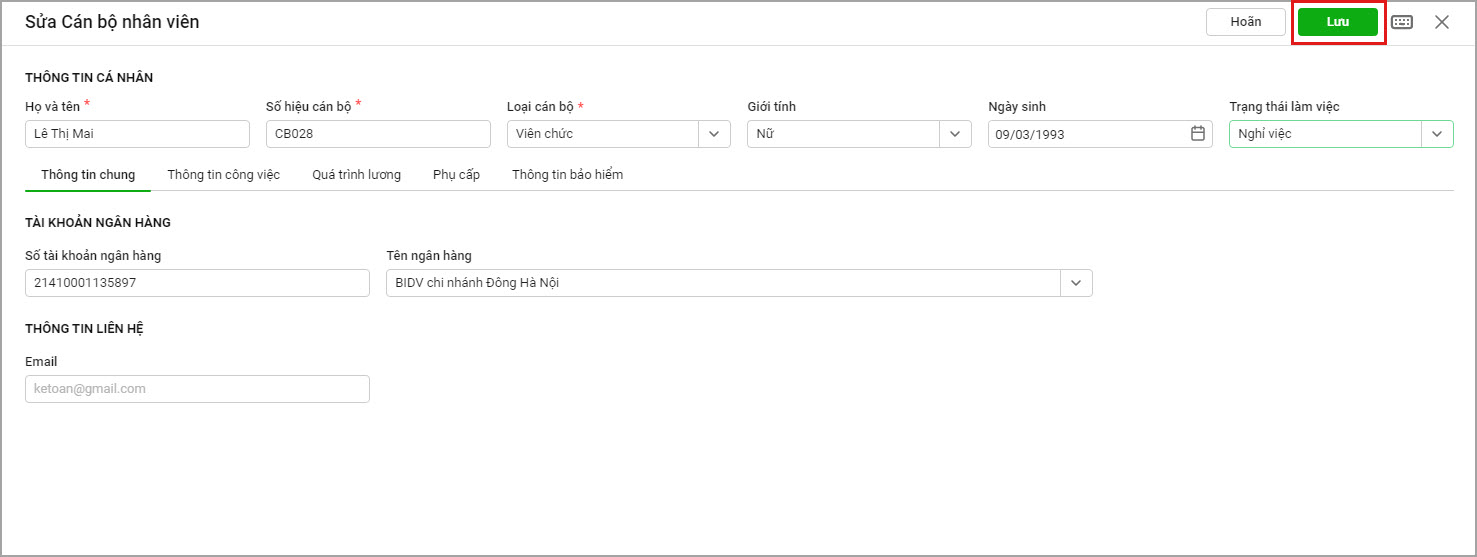Open the keyboard shortcuts icon
The width and height of the screenshot is (1477, 557).
(1402, 22)
